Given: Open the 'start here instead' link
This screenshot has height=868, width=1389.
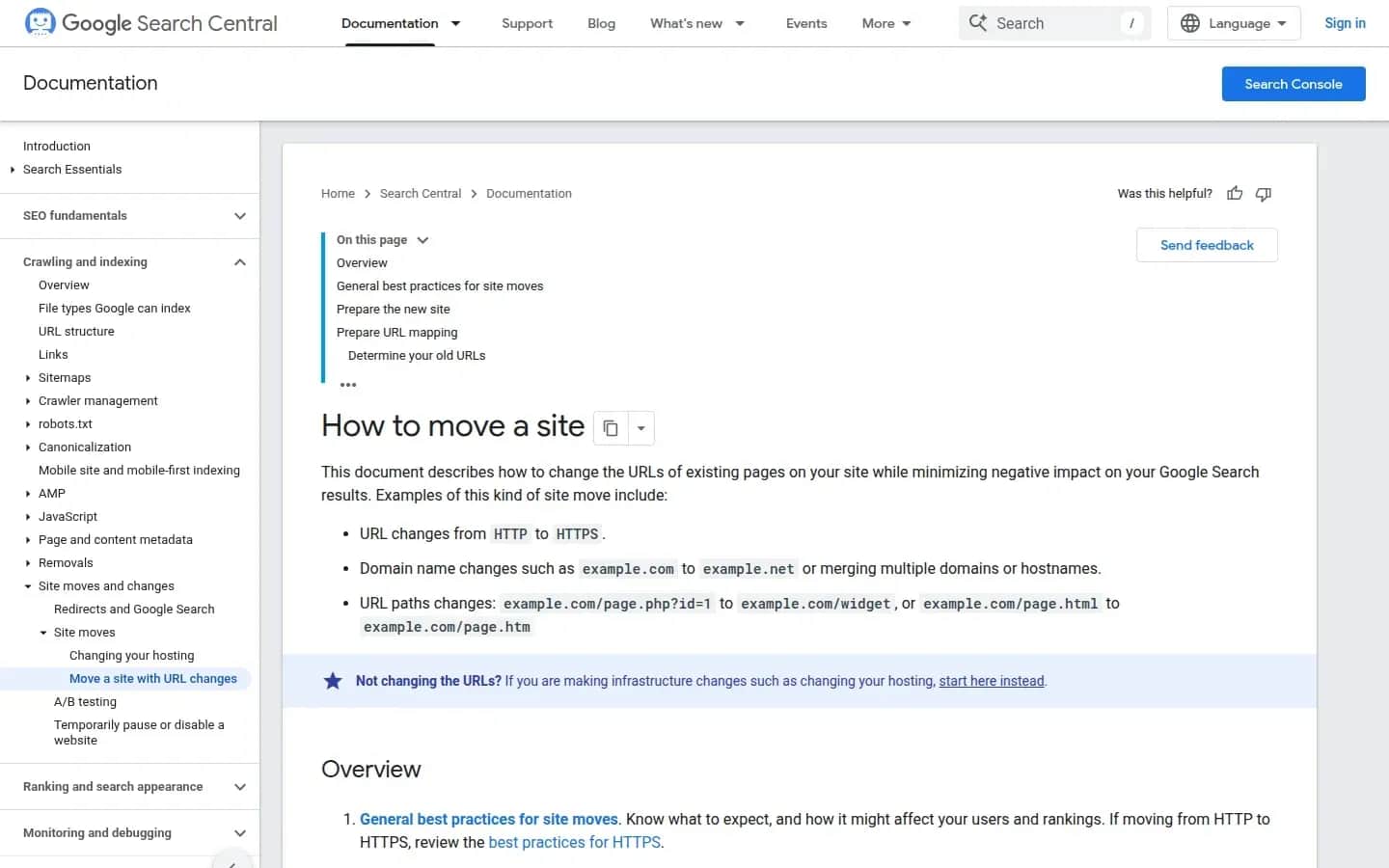Looking at the screenshot, I should point(992,681).
